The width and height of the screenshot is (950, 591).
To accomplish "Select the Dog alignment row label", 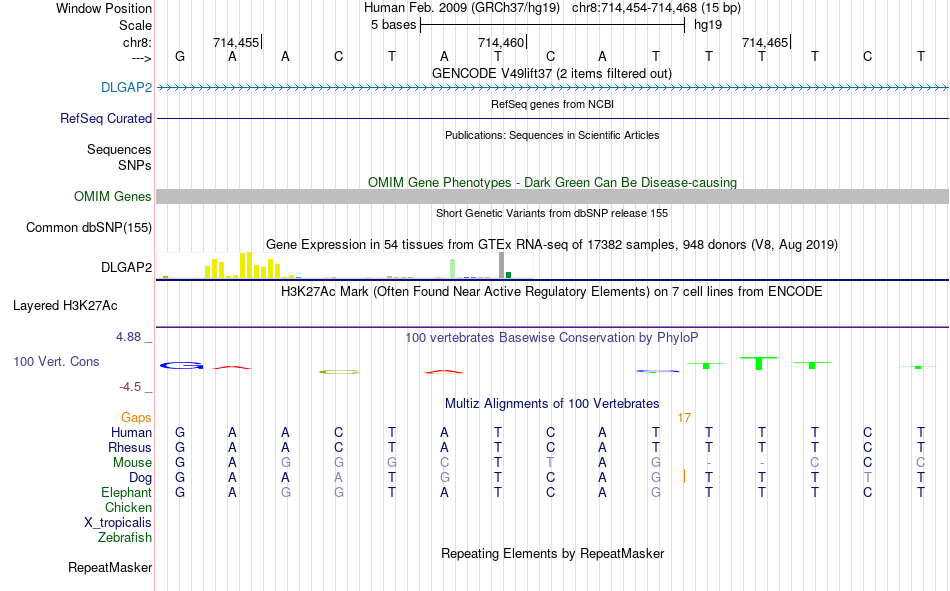I will (x=140, y=478).
